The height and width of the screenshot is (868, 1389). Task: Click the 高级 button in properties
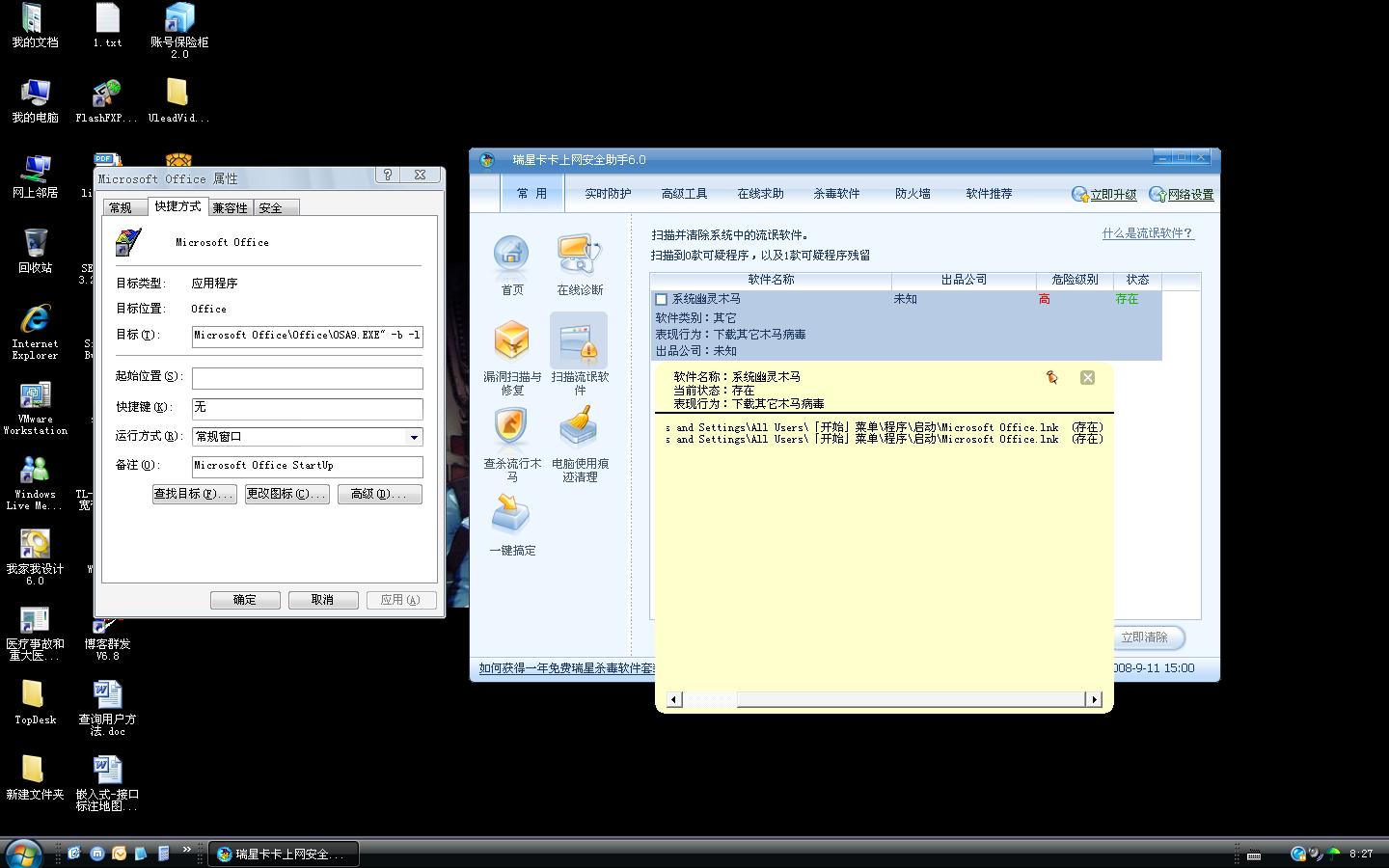(x=379, y=494)
